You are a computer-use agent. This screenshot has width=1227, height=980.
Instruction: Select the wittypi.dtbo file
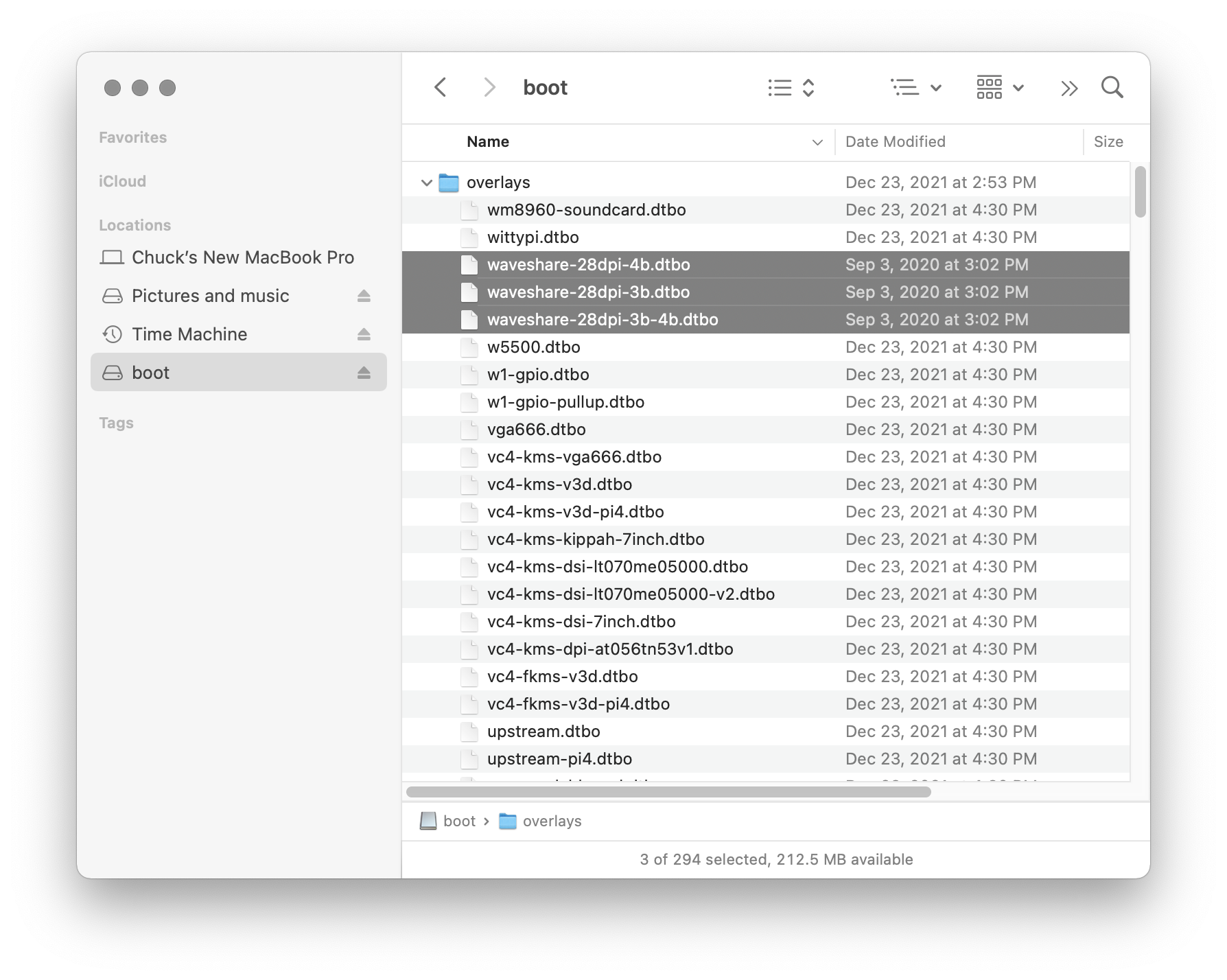532,237
